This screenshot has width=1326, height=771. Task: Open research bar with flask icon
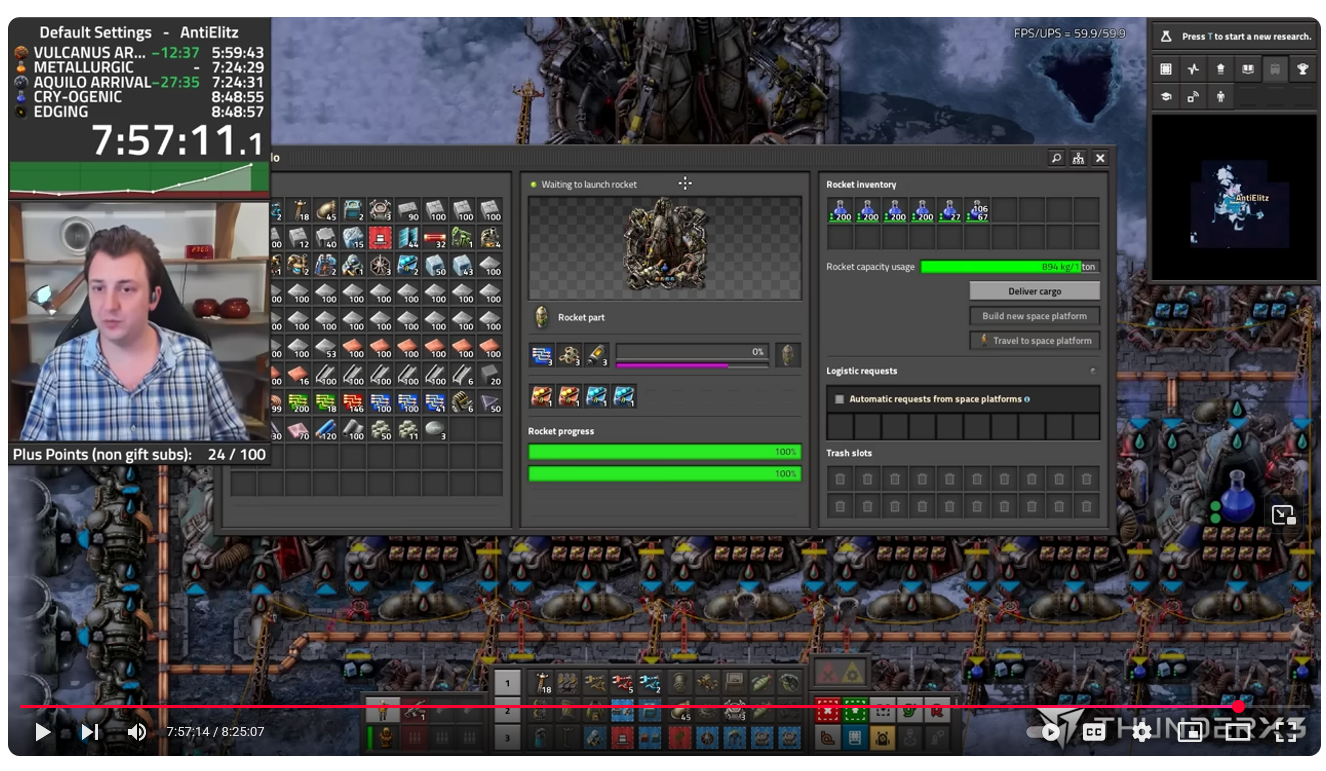pyautogui.click(x=1166, y=37)
